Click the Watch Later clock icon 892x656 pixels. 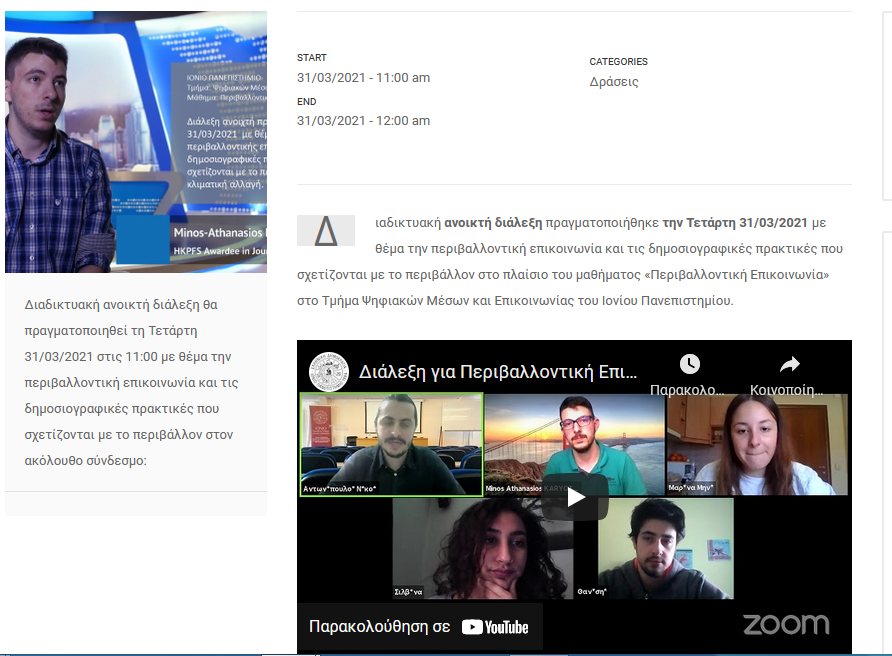click(689, 364)
